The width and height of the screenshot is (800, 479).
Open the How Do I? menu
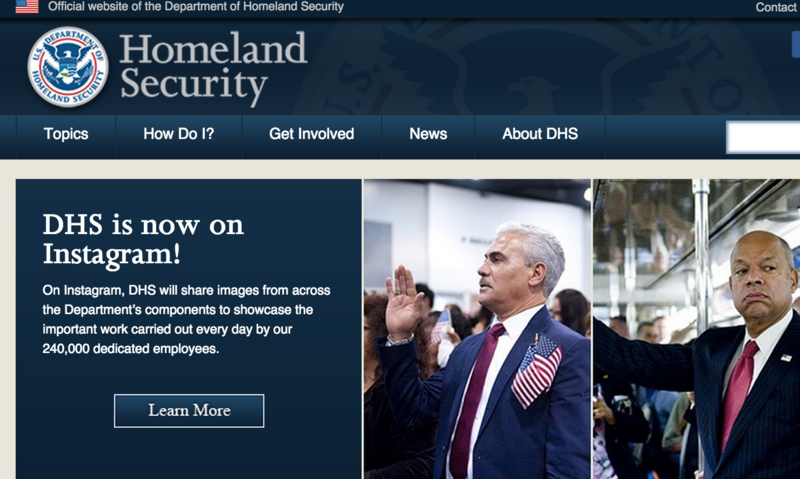click(179, 134)
